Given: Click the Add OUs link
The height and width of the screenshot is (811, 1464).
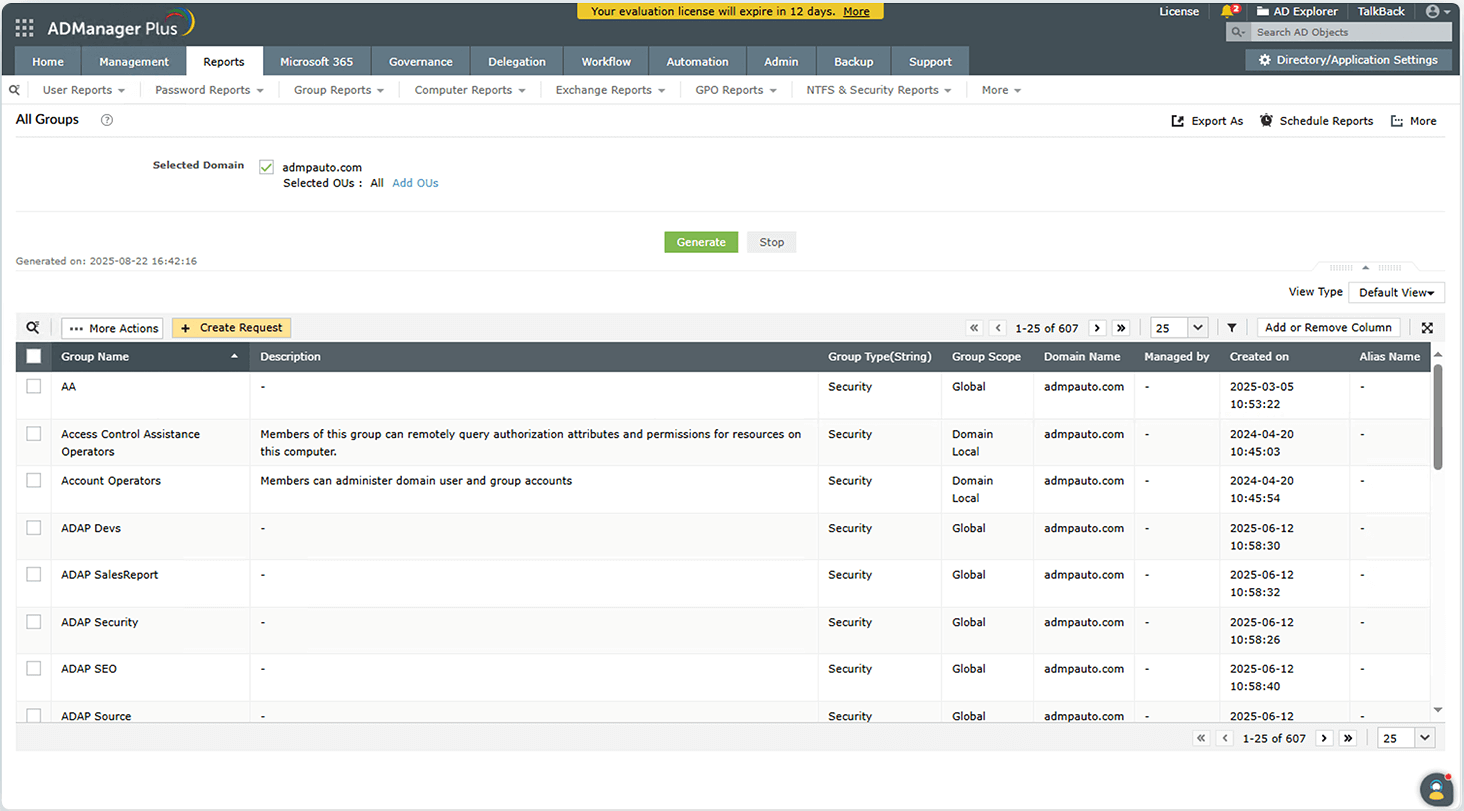Looking at the screenshot, I should 415,183.
